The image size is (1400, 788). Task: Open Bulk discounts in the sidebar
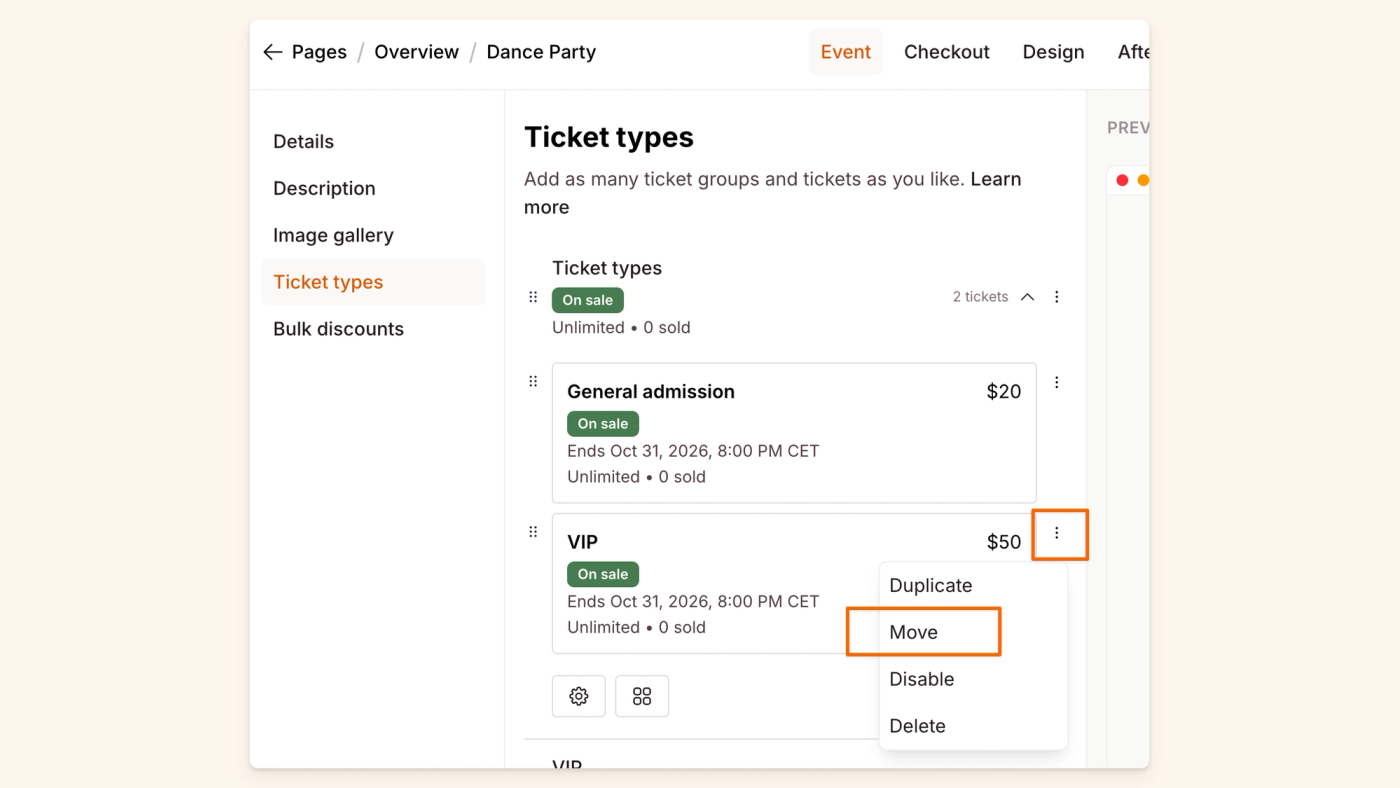point(338,329)
